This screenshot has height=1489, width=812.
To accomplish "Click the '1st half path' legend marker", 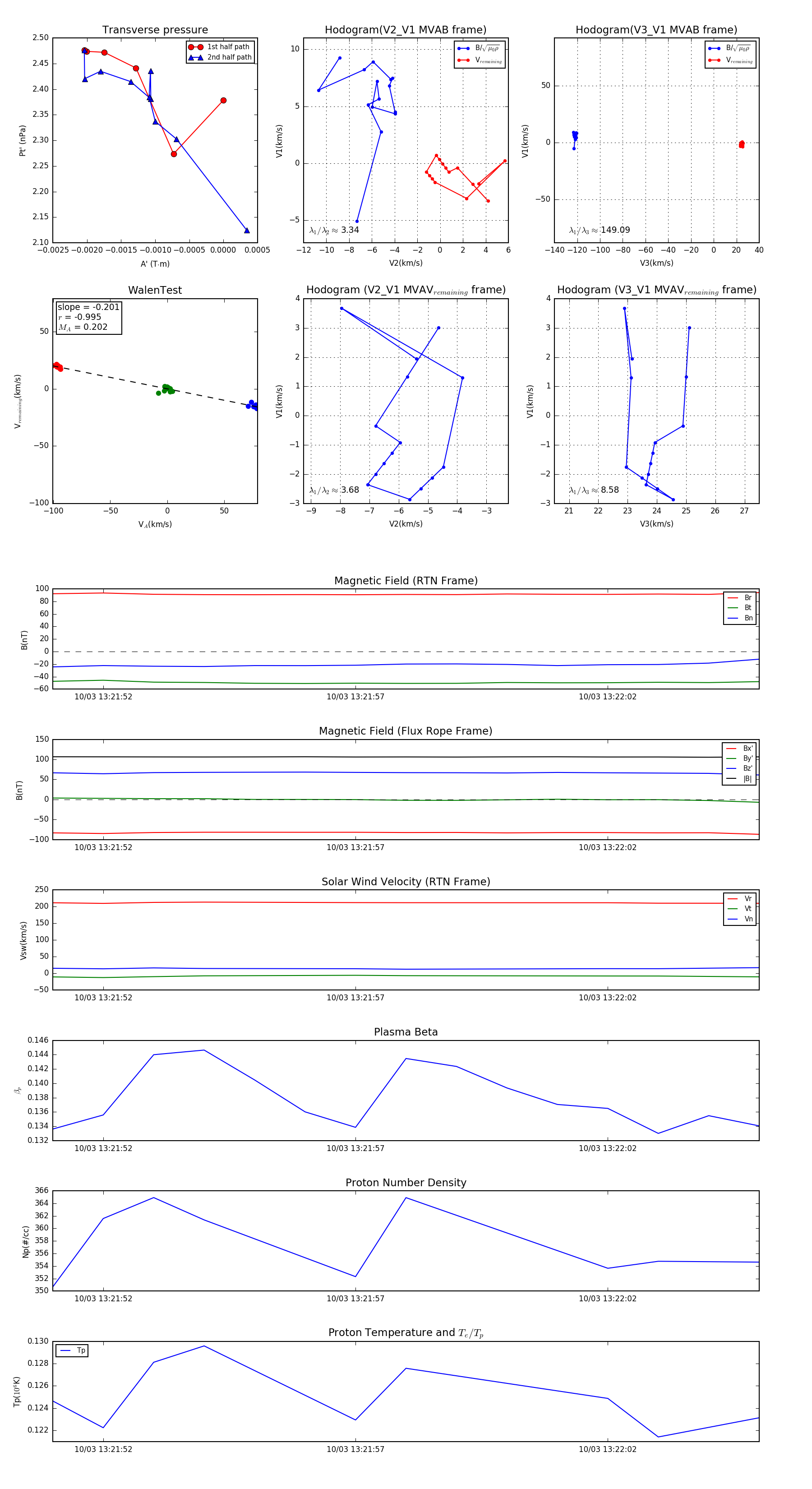I will 195,47.
